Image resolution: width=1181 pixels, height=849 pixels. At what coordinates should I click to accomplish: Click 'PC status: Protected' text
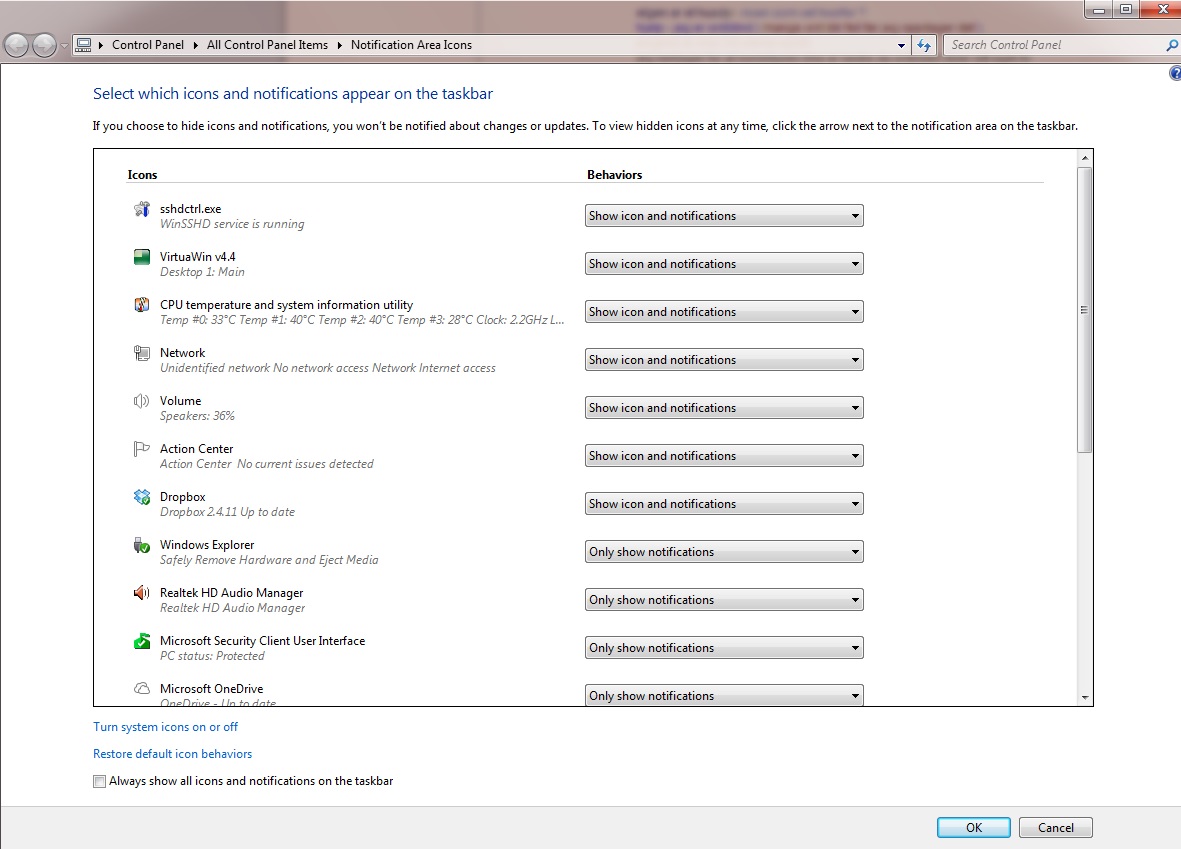tap(212, 656)
